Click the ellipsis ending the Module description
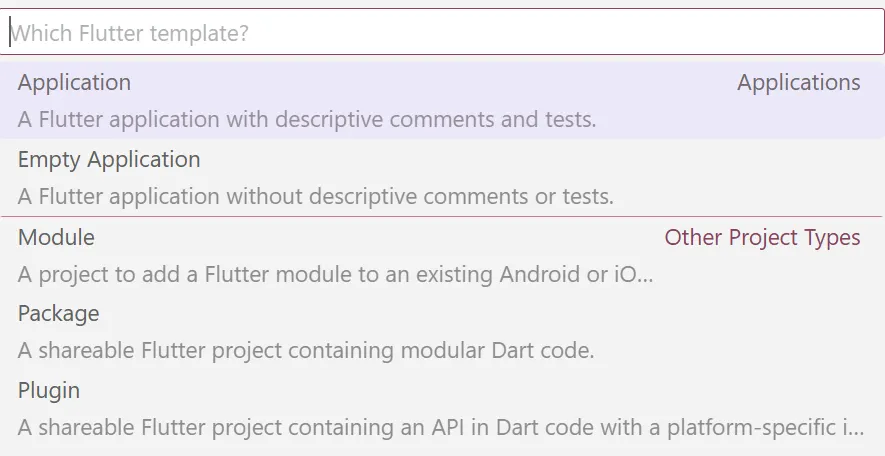Image resolution: width=885 pixels, height=456 pixels. (644, 276)
